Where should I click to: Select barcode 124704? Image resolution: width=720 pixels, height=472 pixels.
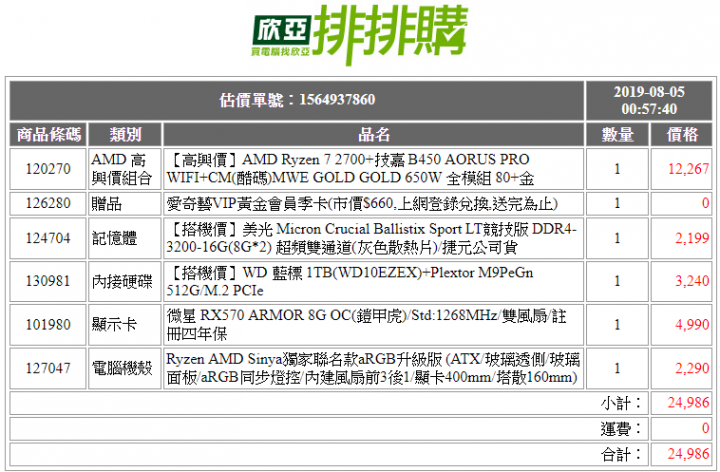tap(48, 238)
